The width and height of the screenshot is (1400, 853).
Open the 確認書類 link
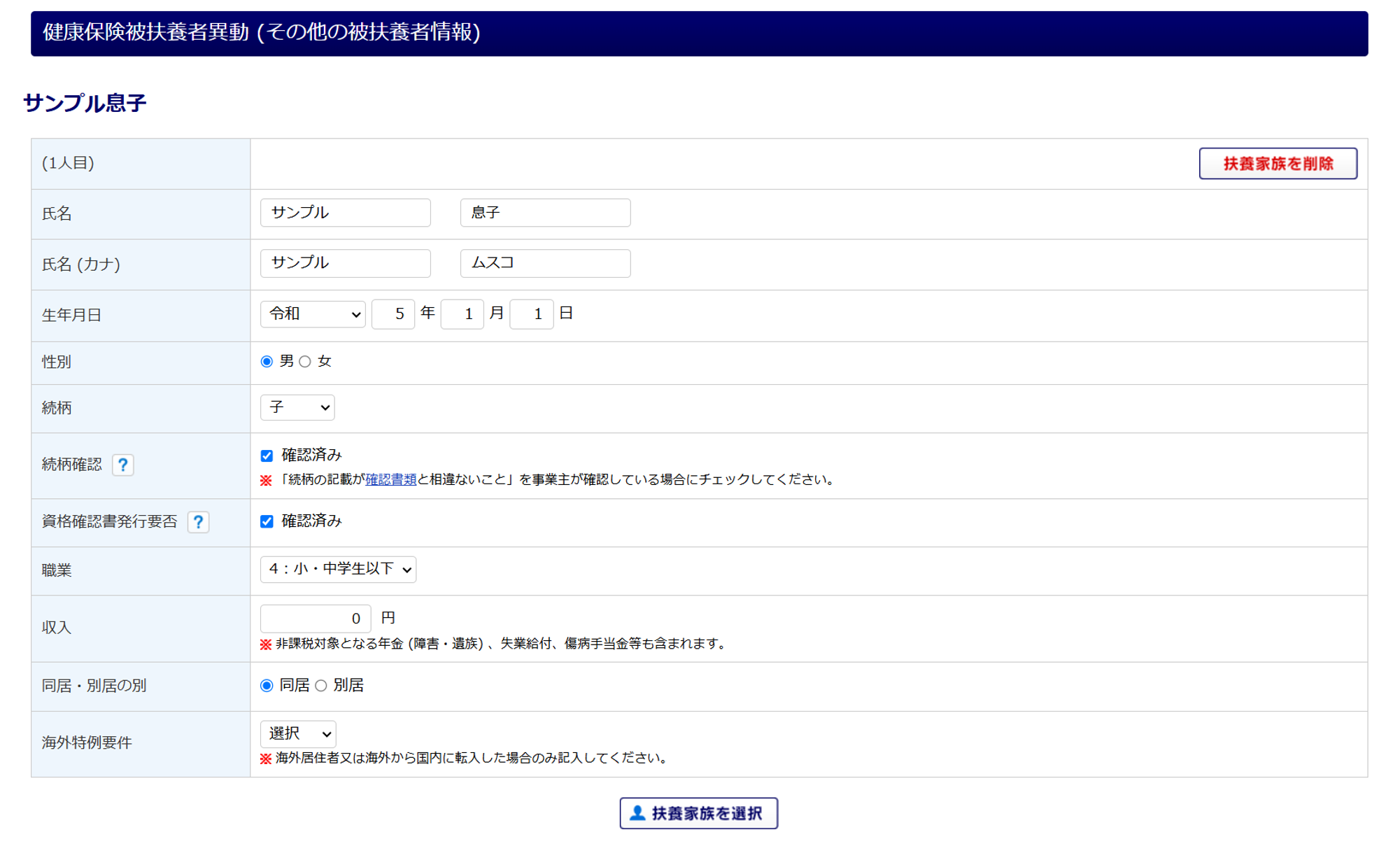[x=391, y=480]
